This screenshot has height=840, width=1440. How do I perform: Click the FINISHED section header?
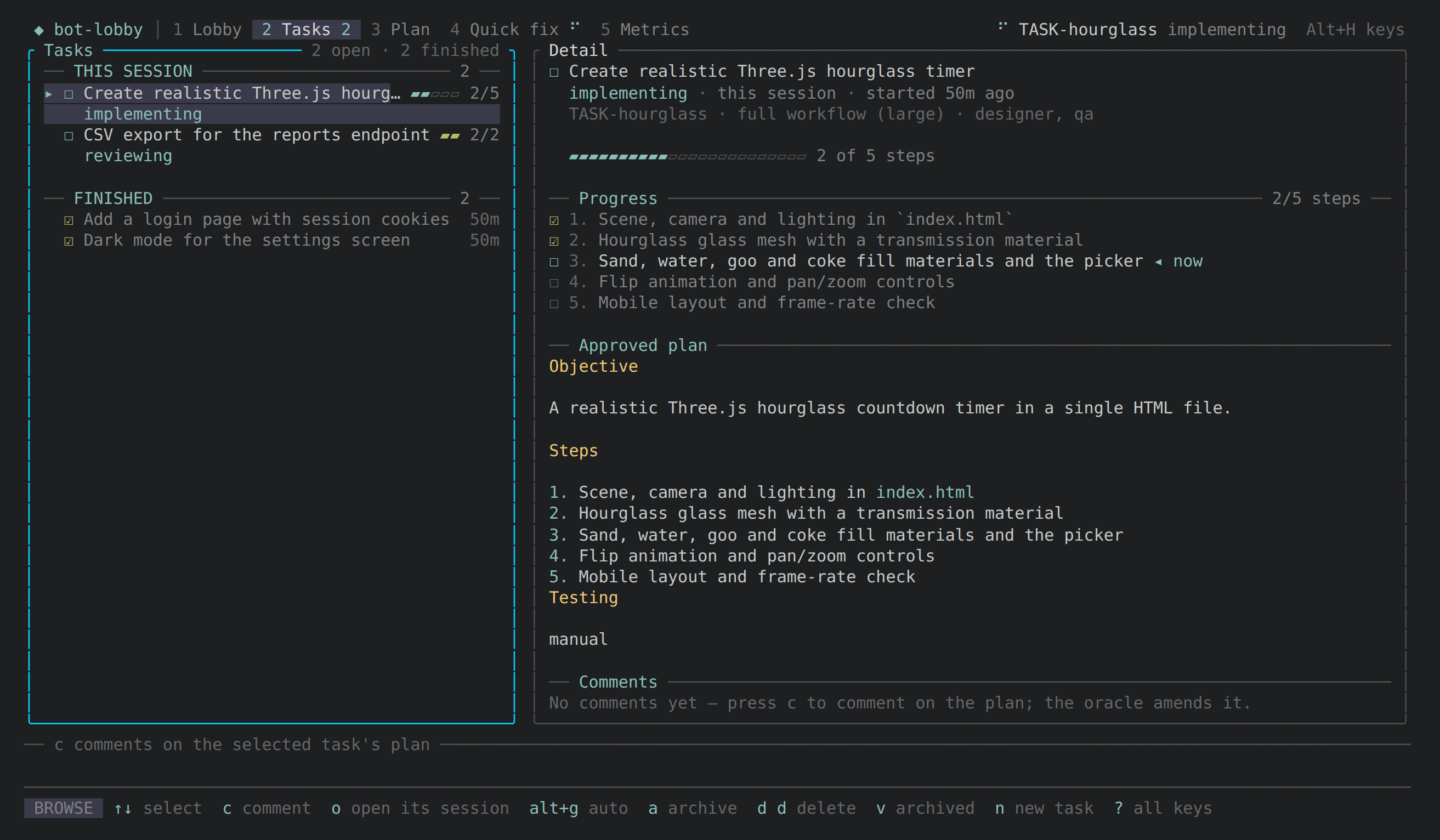click(113, 199)
